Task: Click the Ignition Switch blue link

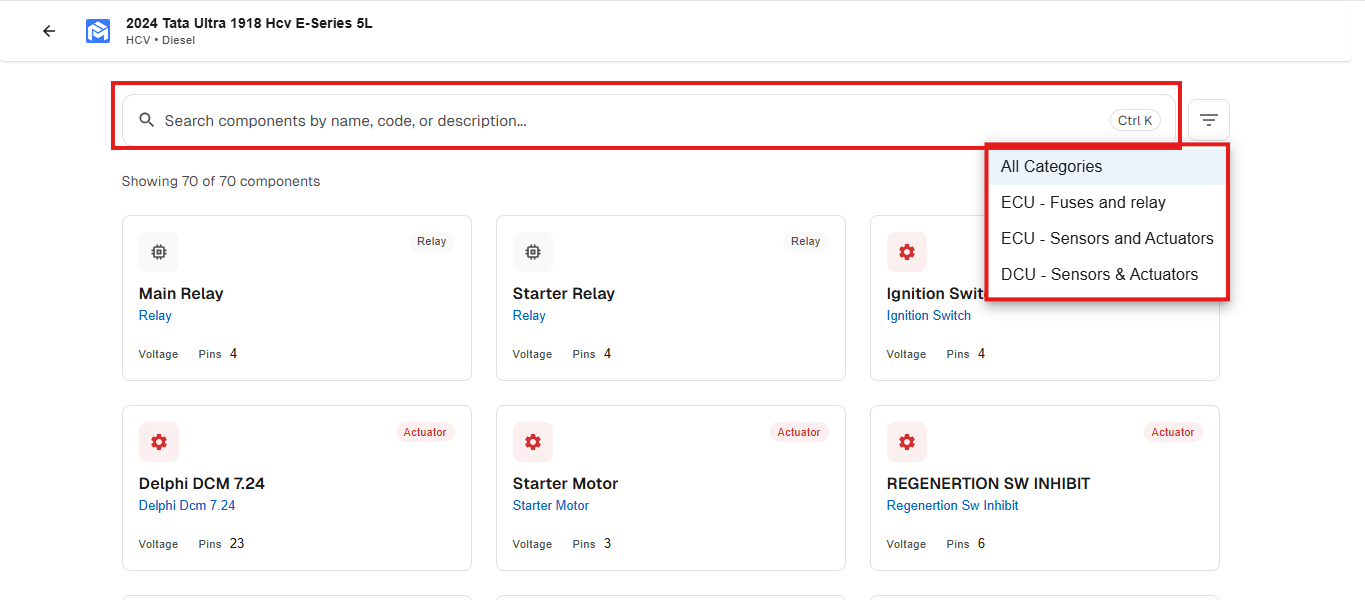Action: [929, 315]
